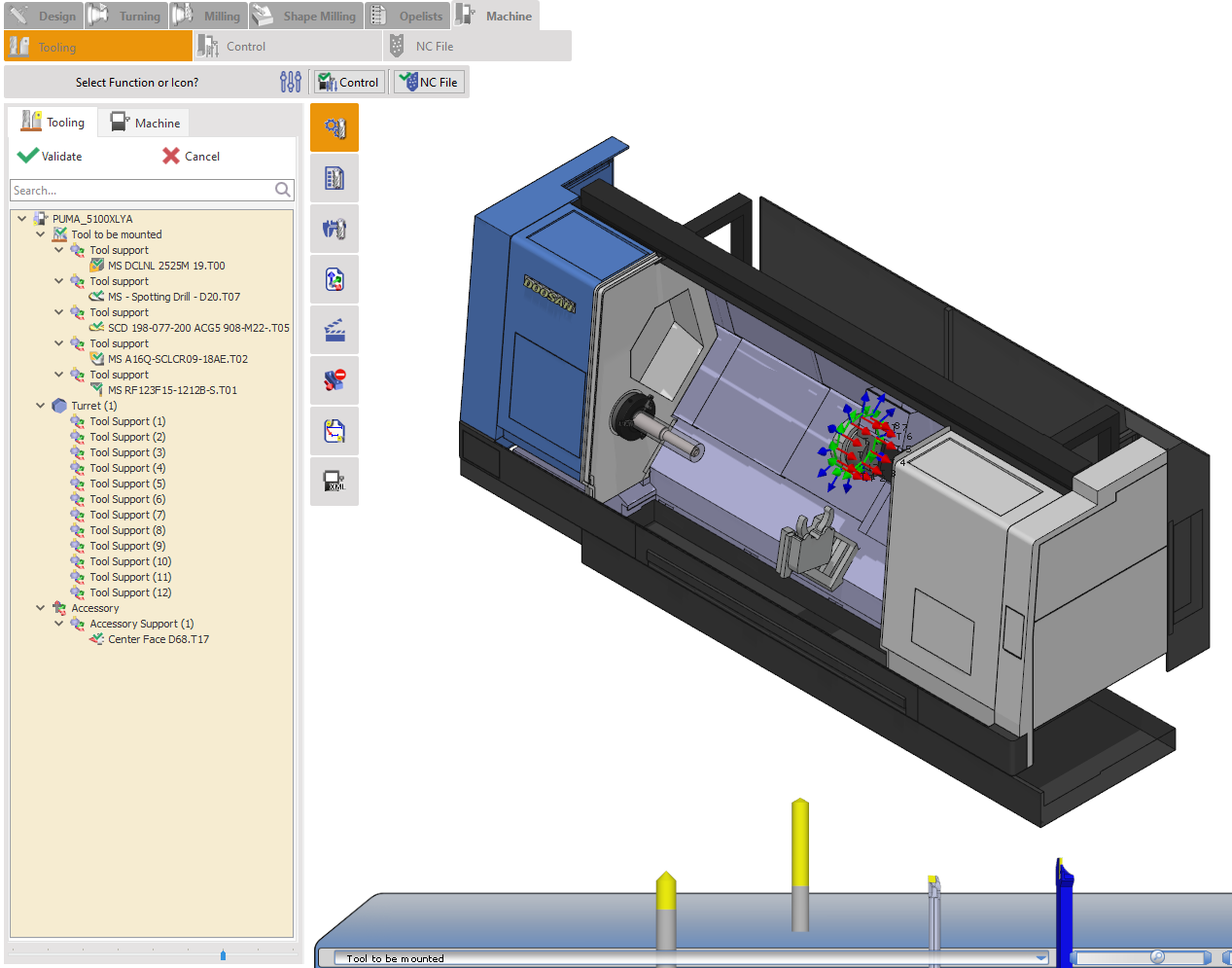
Task: Open the 'Tool to be mounted' dropdown
Action: [x=1040, y=958]
